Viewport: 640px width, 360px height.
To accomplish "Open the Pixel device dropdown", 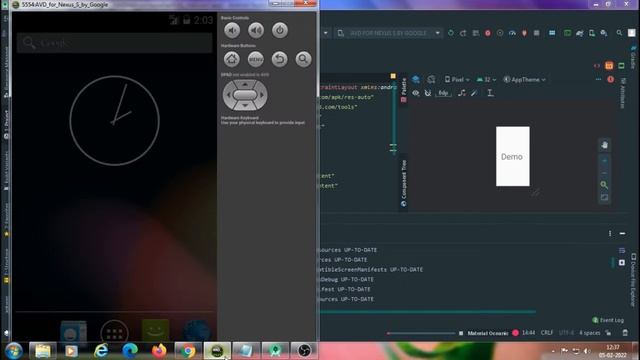I will point(457,80).
